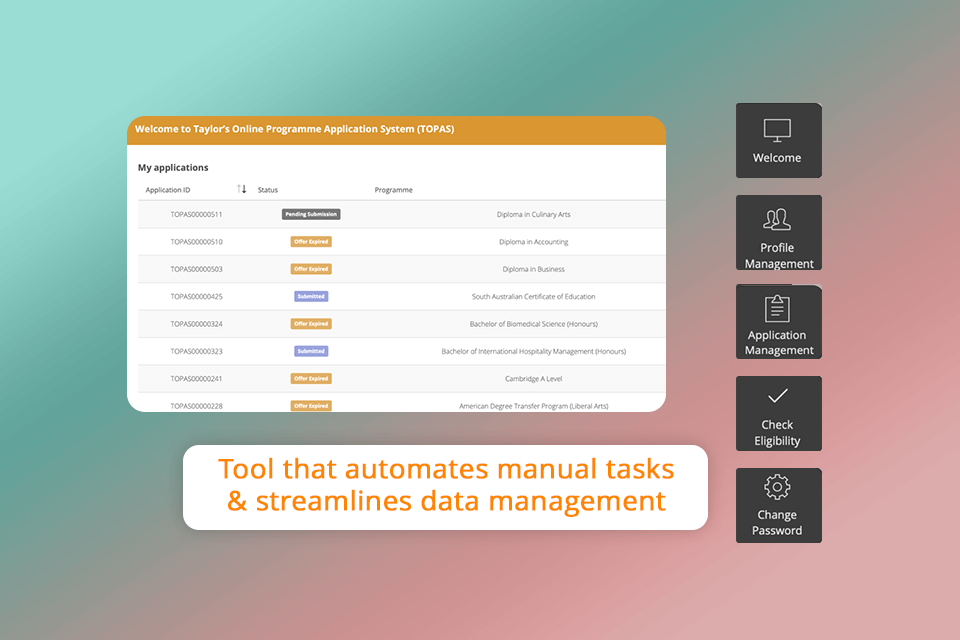Click Diploma in Accounting programme
Image resolution: width=960 pixels, height=640 pixels.
(533, 242)
